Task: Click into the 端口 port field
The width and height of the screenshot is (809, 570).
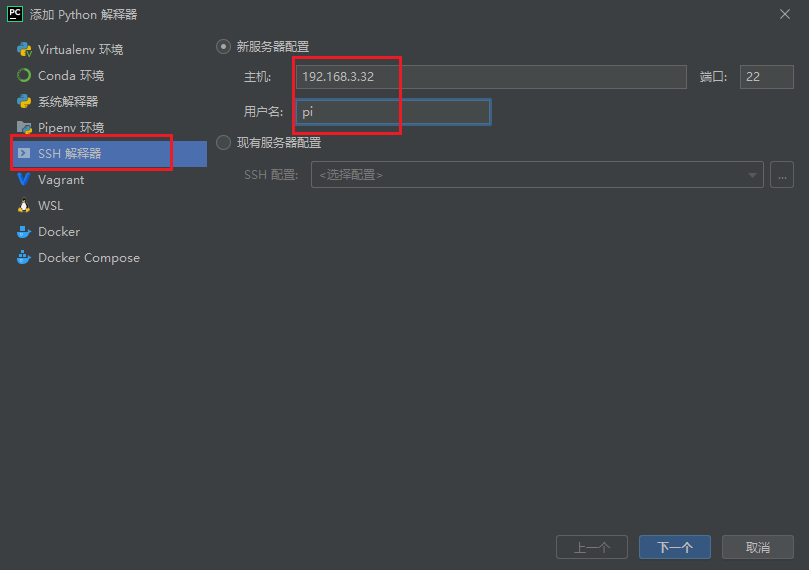Action: coord(766,77)
